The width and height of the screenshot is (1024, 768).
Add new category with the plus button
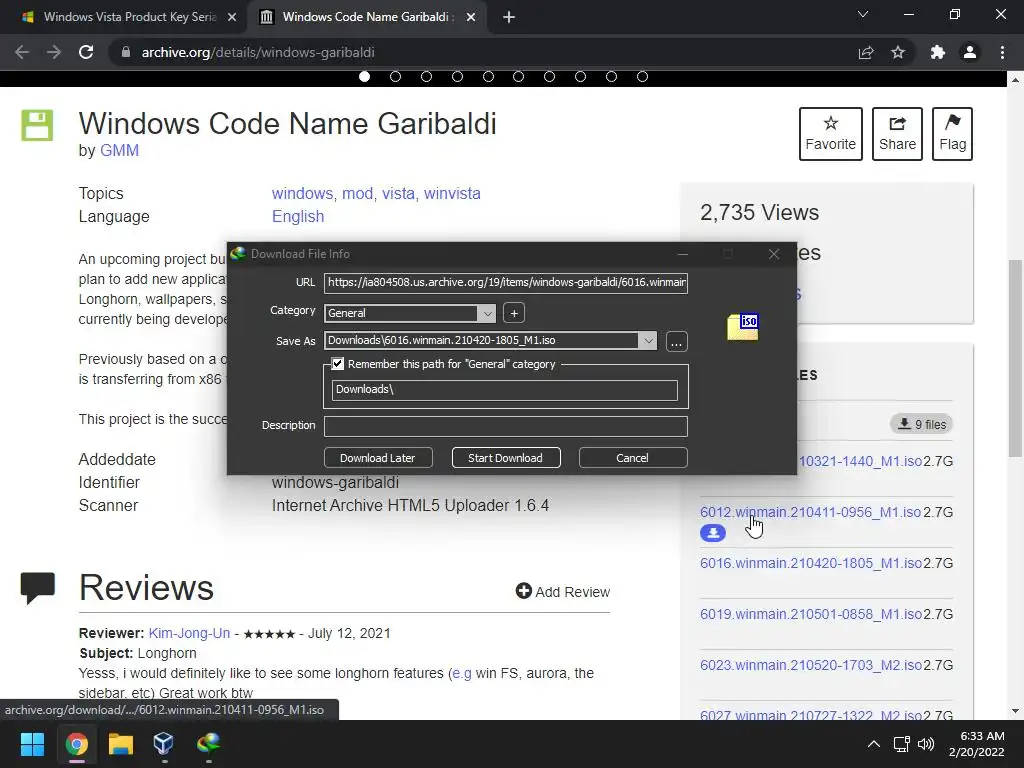click(x=514, y=313)
